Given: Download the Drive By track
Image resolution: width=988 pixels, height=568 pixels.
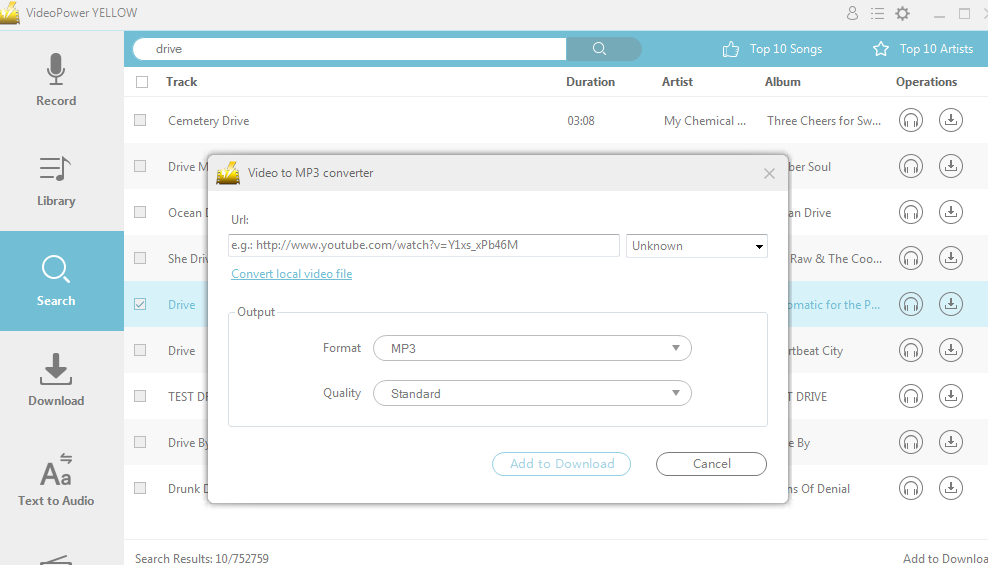Looking at the screenshot, I should [951, 442].
